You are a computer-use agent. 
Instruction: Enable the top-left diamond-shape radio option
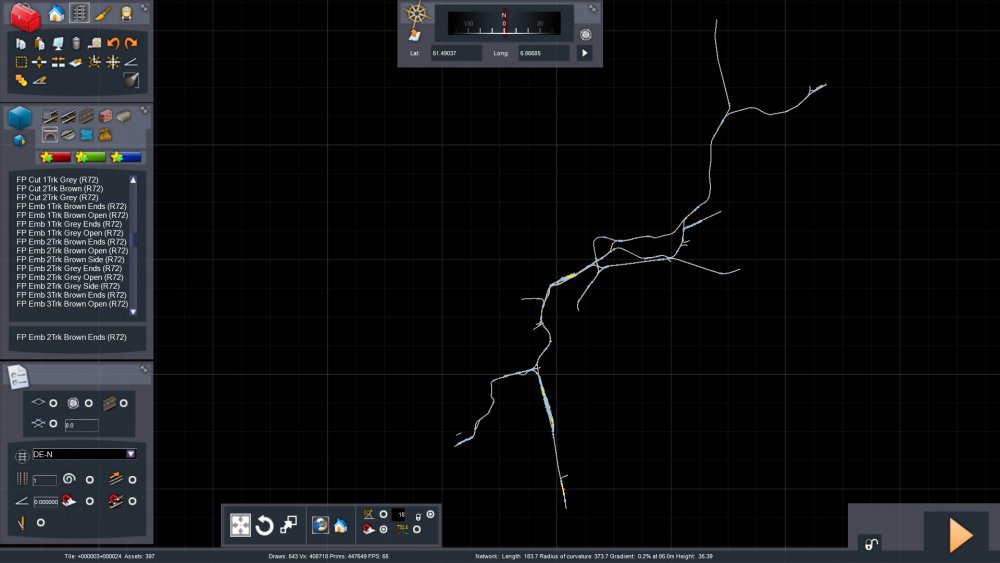tap(53, 403)
